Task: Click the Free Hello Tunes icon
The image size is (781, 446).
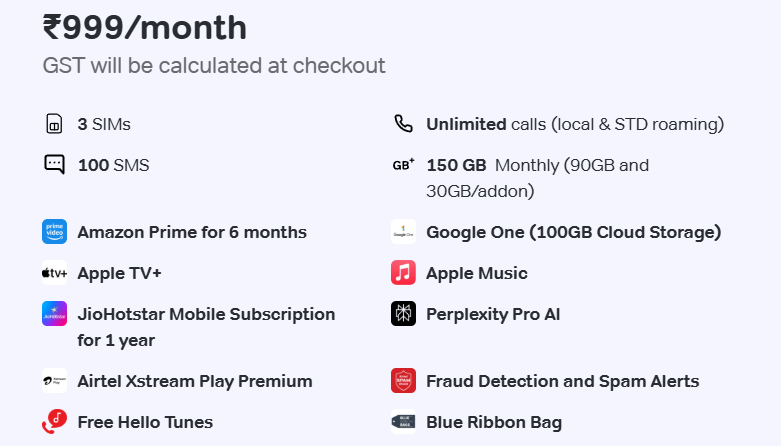Action: (54, 422)
